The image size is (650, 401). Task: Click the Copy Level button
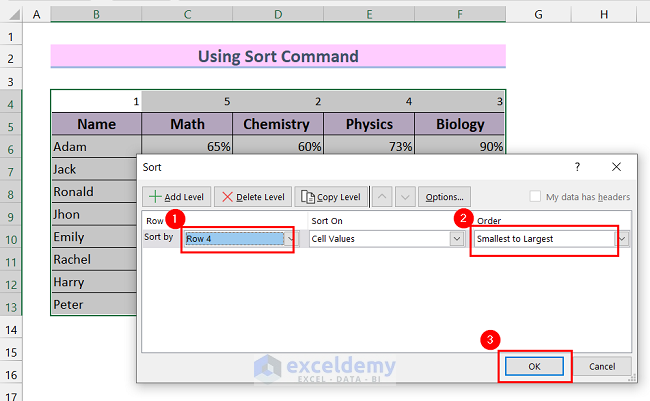click(x=332, y=197)
